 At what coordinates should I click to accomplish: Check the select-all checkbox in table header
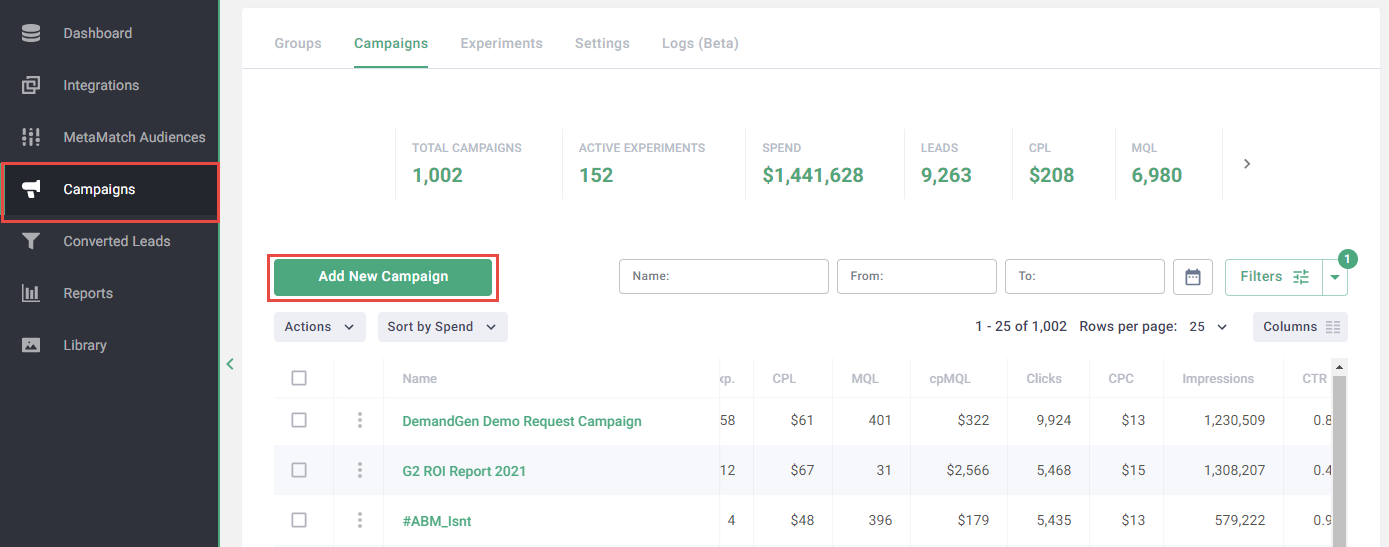point(299,378)
